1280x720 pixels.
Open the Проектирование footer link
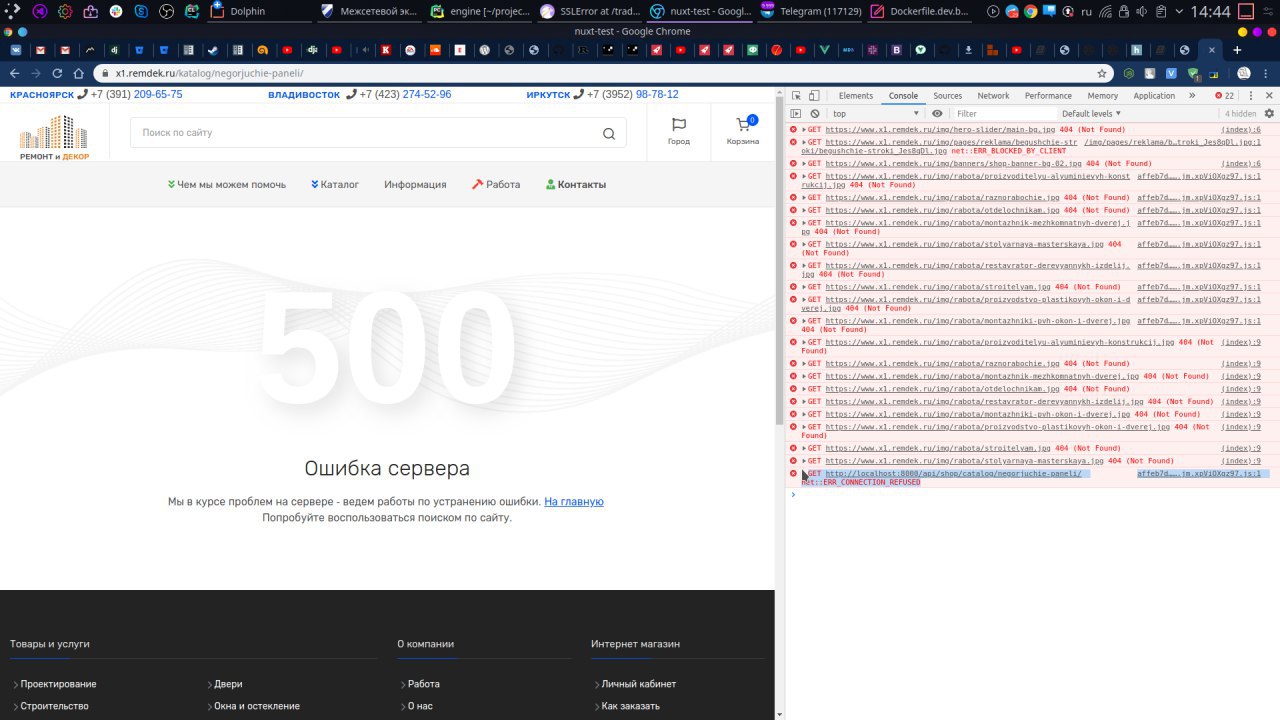58,684
